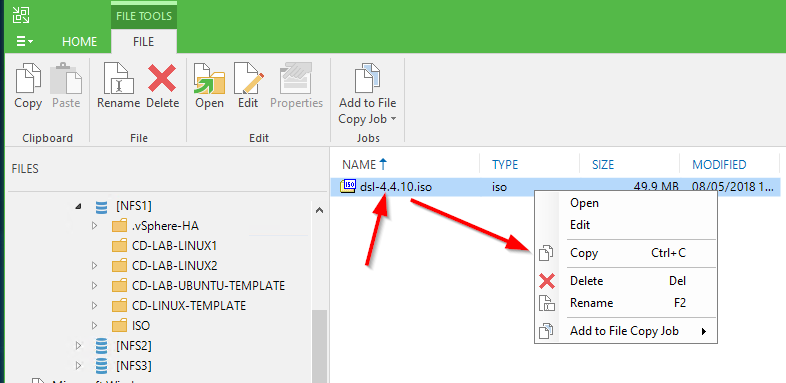Expand the .vSphere-HA folder
Screen dimensions: 786x383
[94, 226]
